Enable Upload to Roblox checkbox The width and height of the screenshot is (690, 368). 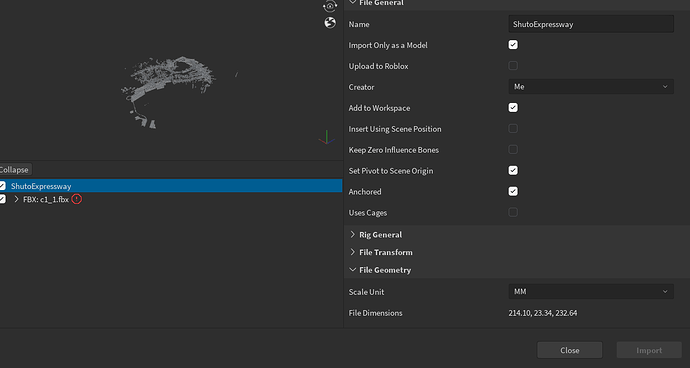[x=513, y=66]
